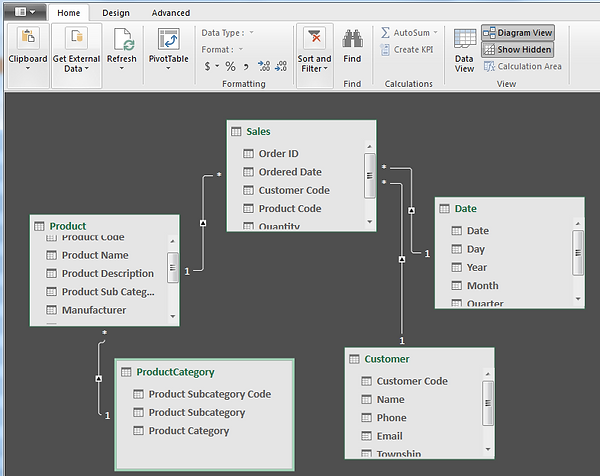Toggle Diagram View

pos(518,33)
